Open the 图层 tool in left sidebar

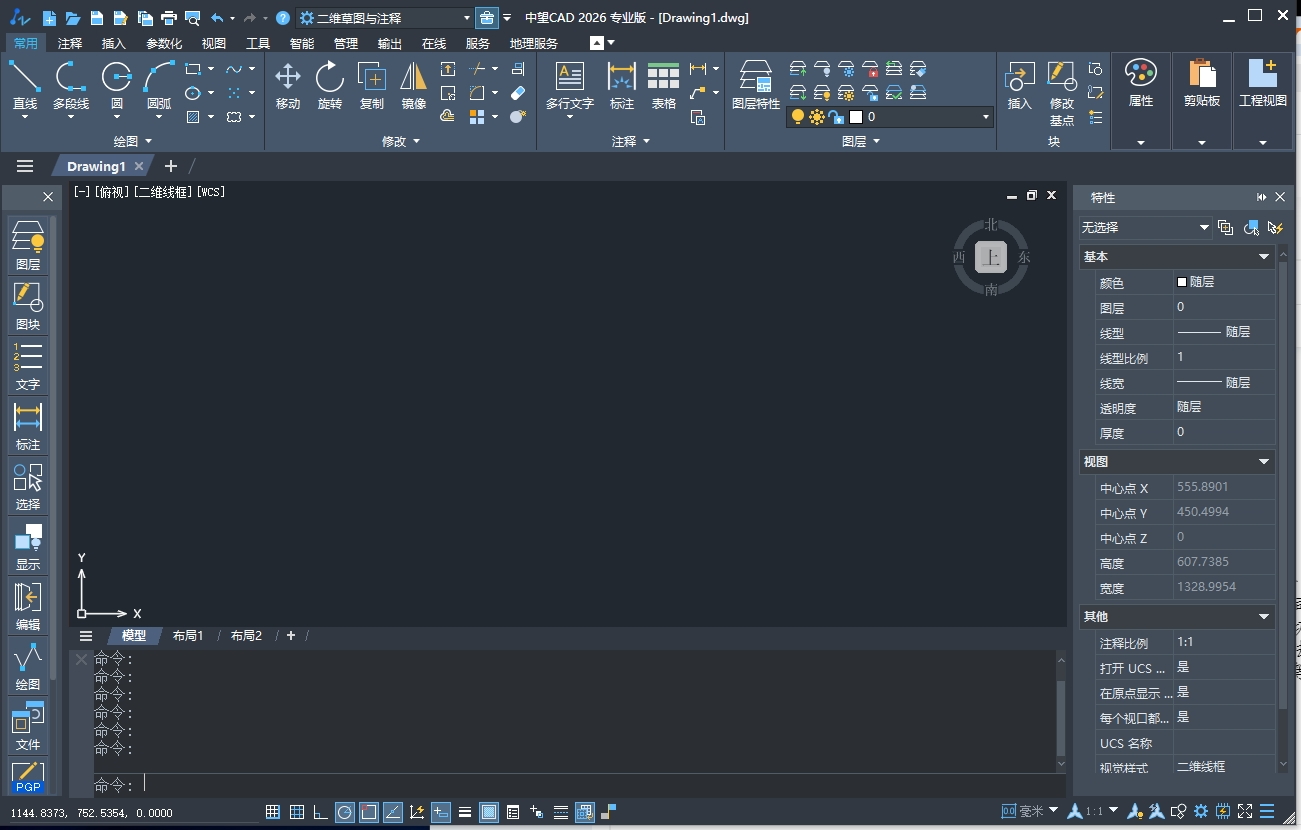[28, 246]
